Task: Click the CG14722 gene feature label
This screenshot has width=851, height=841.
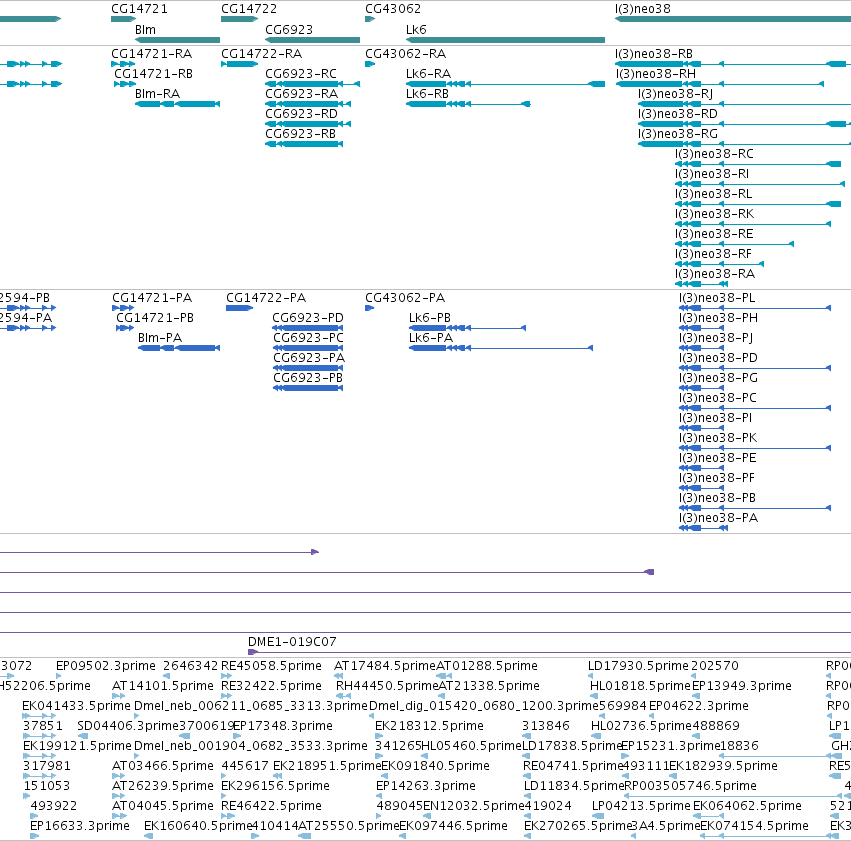Action: (249, 9)
